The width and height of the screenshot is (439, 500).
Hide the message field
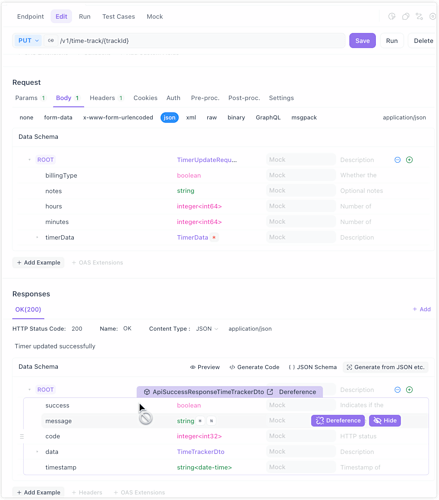click(x=385, y=421)
